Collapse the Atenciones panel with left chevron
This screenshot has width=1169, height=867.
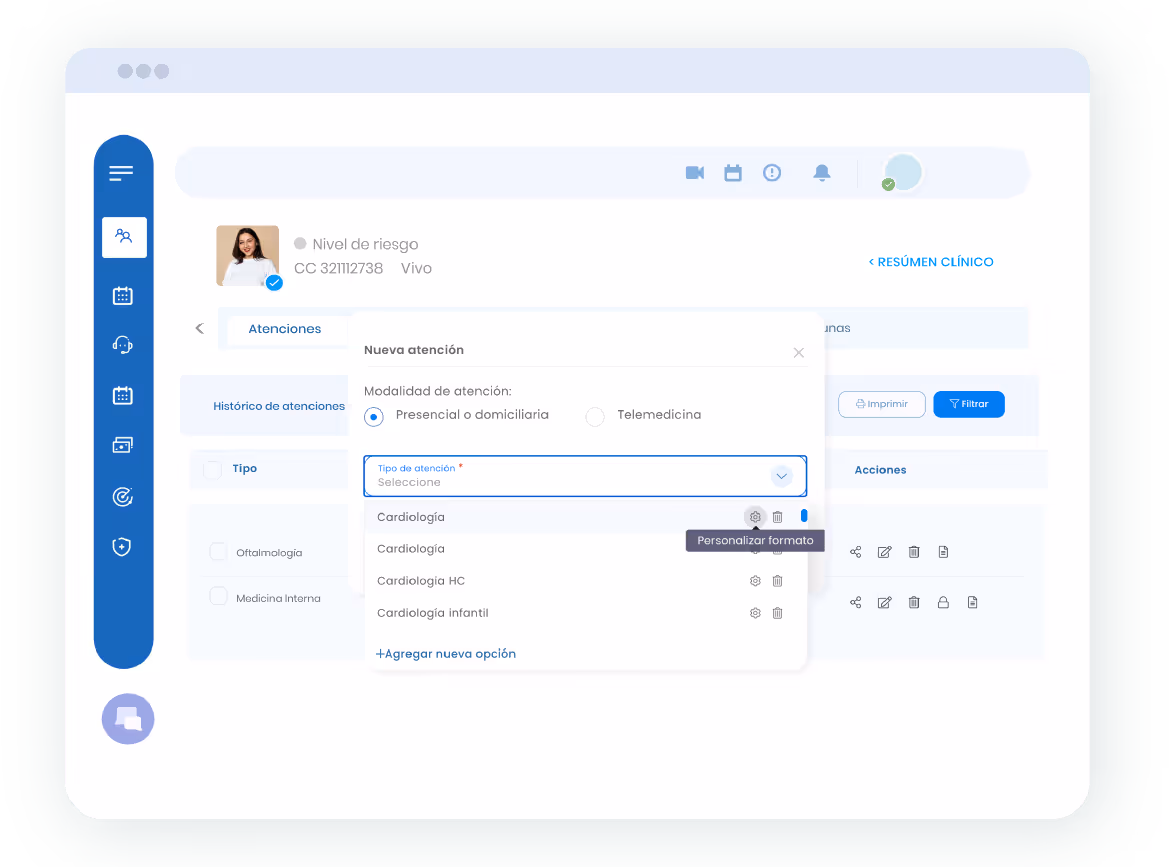coord(199,327)
